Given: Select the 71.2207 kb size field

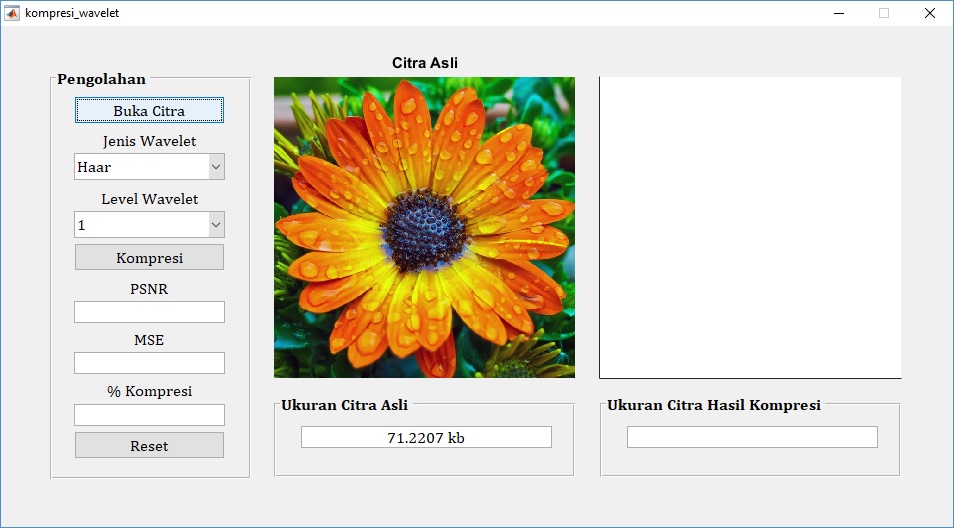Looking at the screenshot, I should (x=426, y=437).
